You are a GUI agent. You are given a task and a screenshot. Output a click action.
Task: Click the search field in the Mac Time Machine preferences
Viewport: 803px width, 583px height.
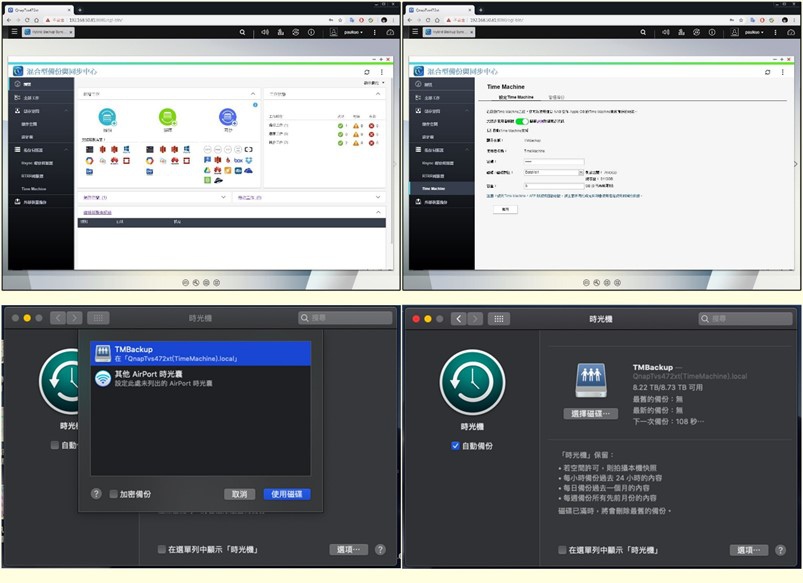(745, 319)
